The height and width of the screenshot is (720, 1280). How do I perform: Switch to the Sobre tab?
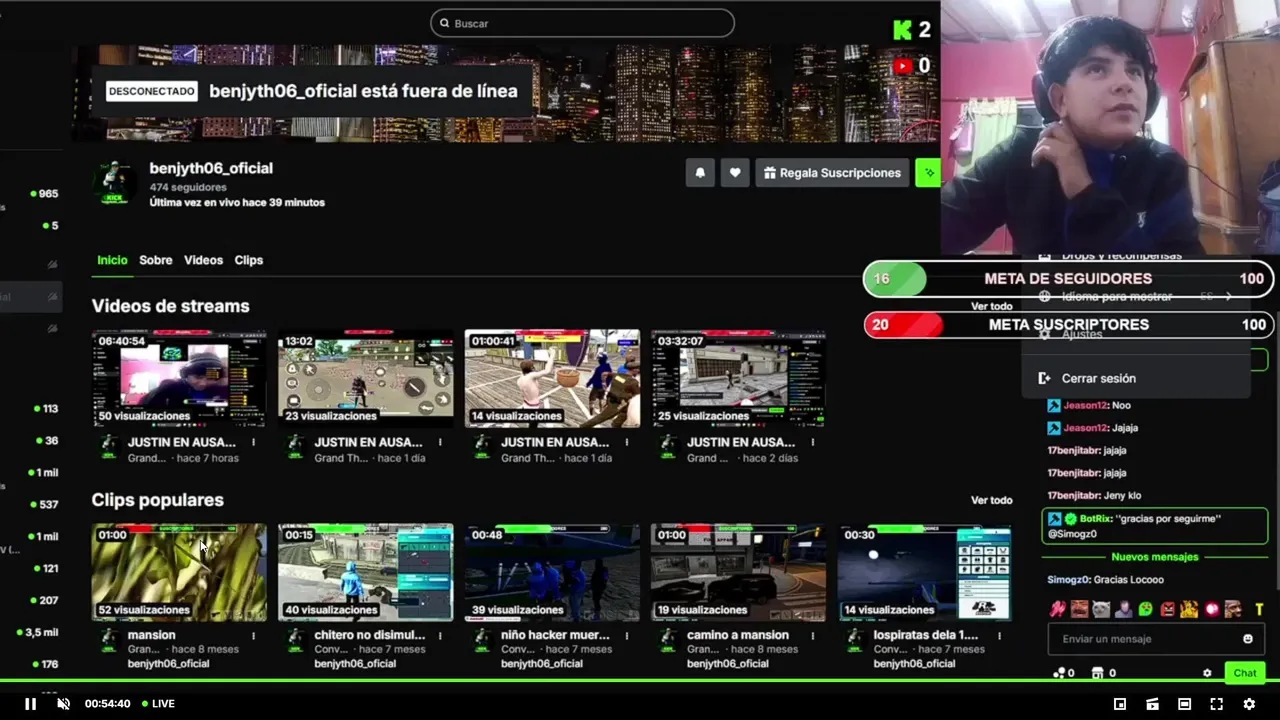[x=156, y=260]
